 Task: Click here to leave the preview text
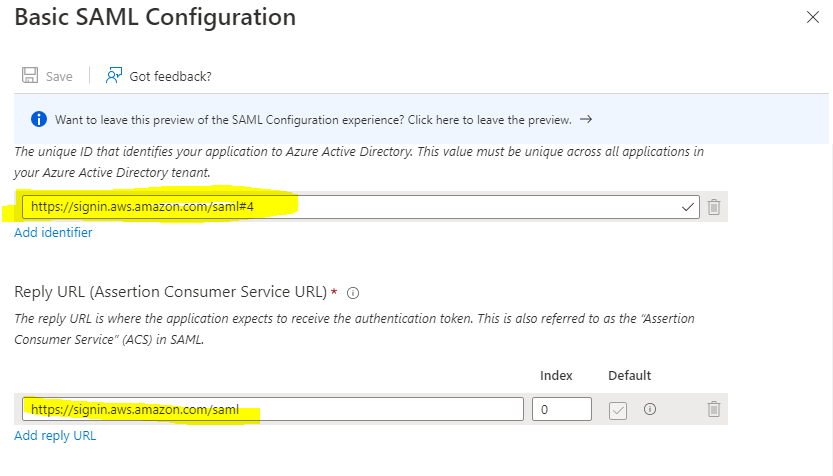(490, 120)
